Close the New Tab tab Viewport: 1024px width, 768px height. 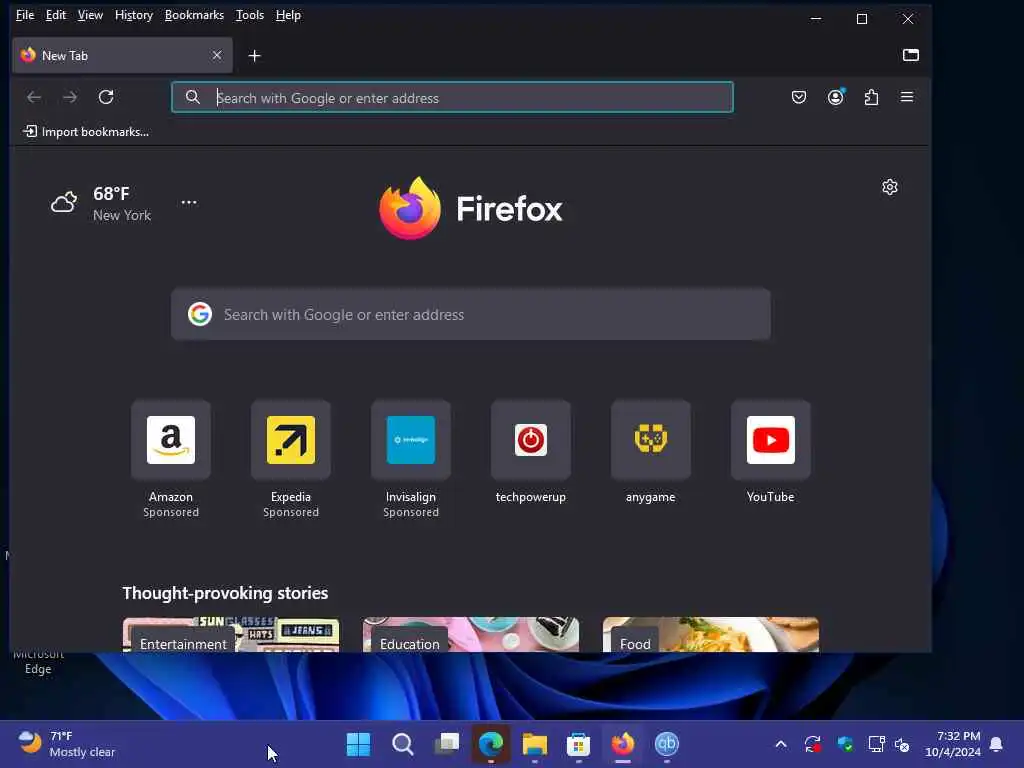click(217, 56)
